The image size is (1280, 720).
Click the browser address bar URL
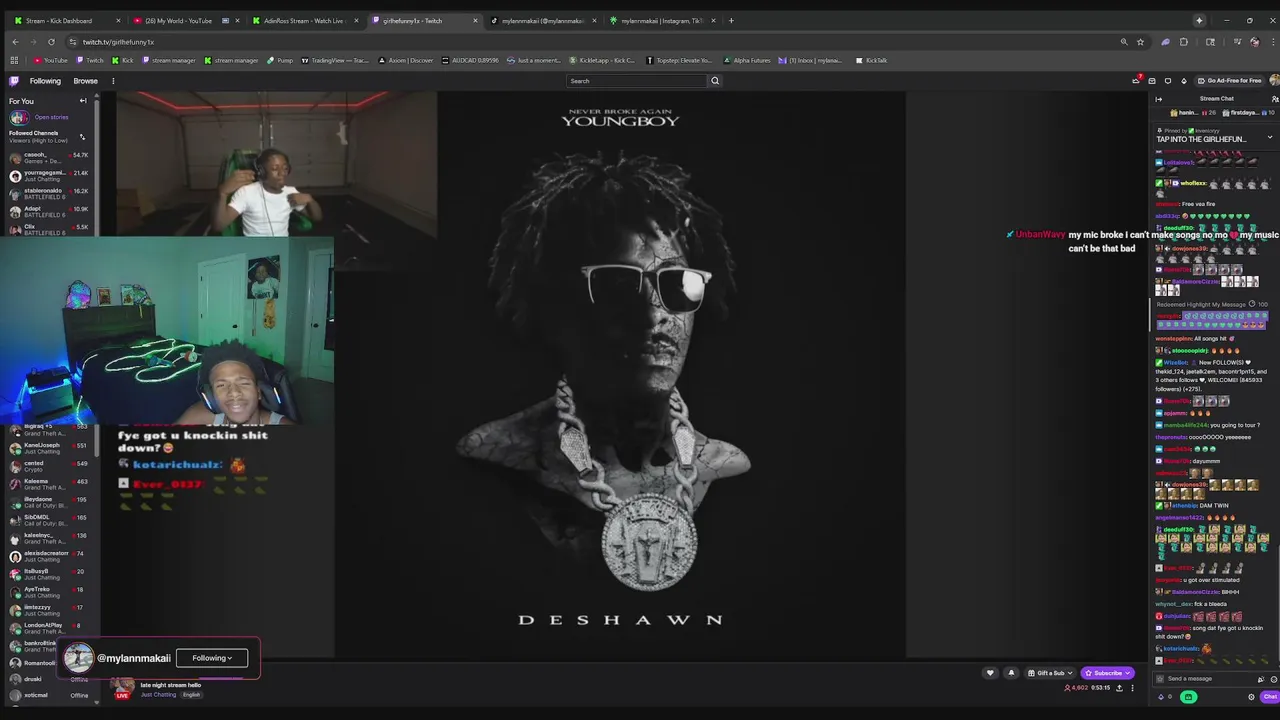tap(118, 42)
